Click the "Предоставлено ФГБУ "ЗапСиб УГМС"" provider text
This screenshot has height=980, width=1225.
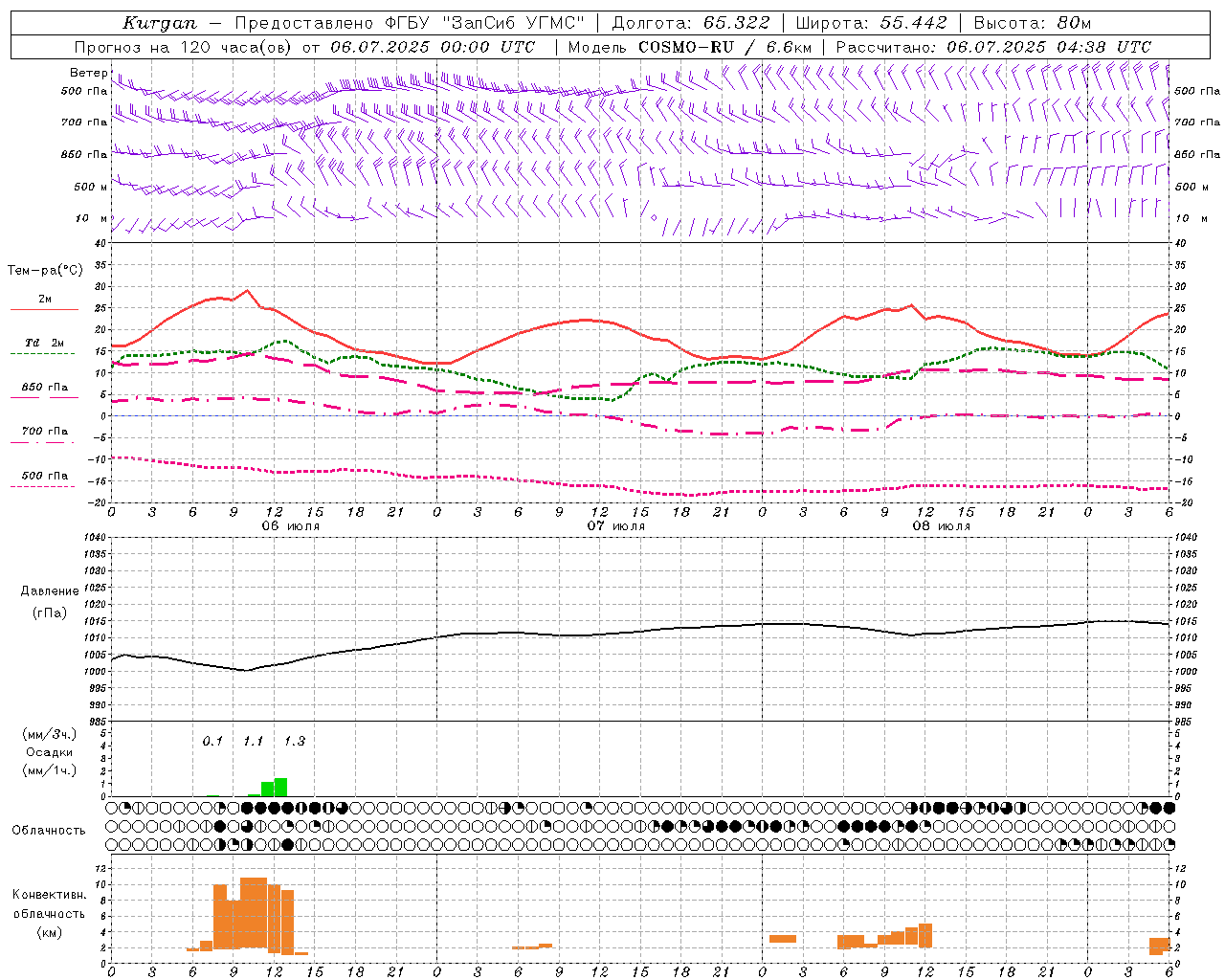click(409, 23)
